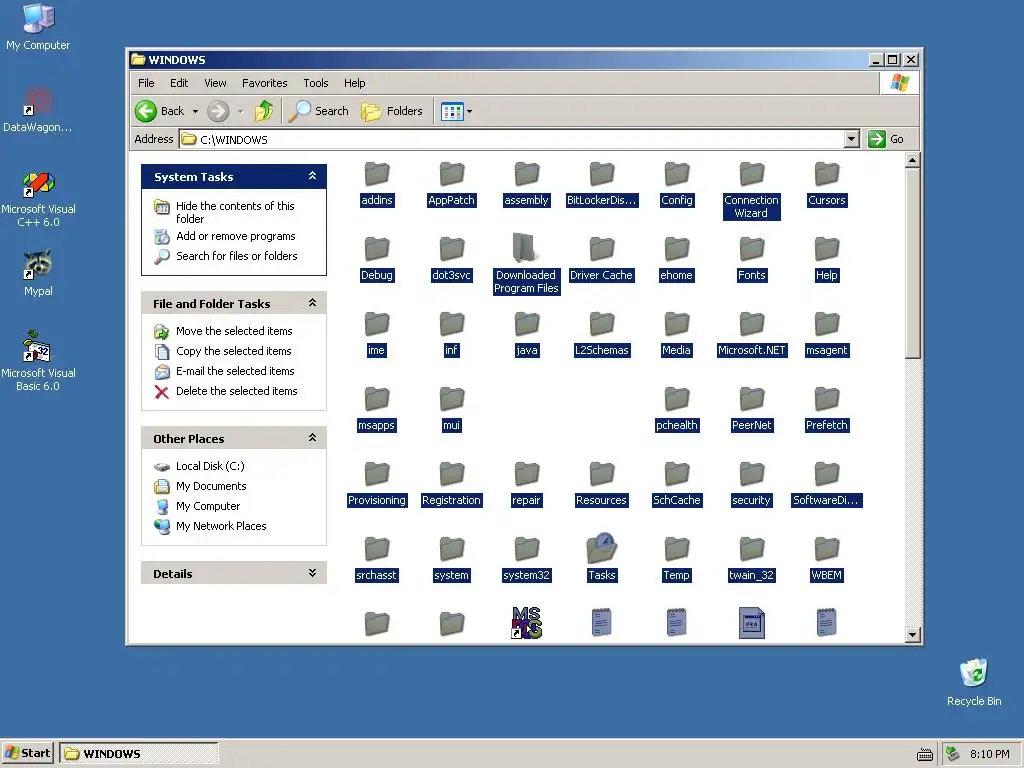
Task: Expand the Details panel
Action: point(312,573)
